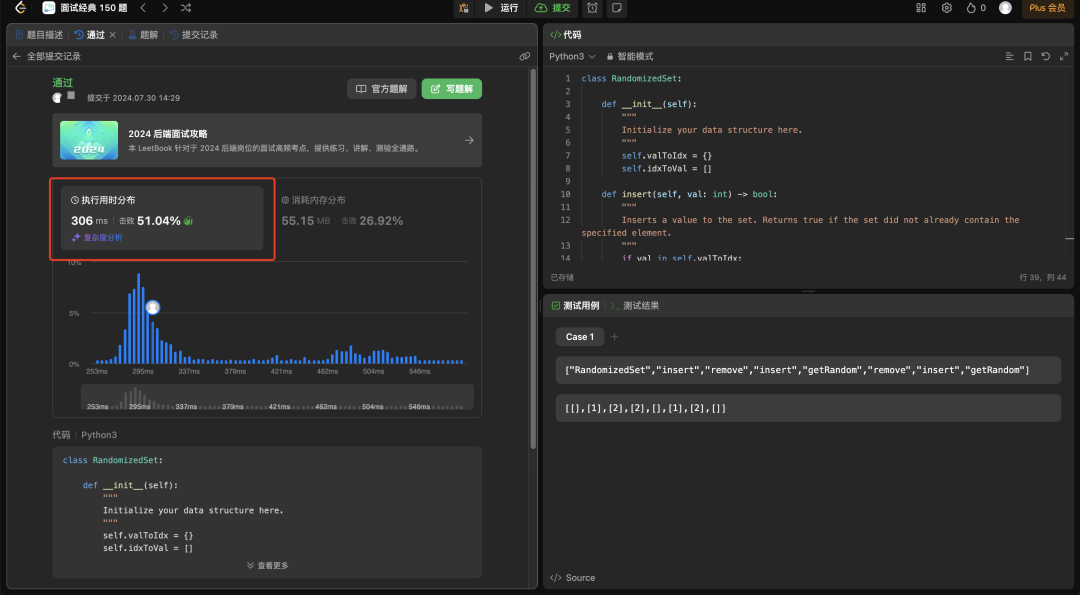This screenshot has height=595, width=1080.
Task: Click the arguments input [[],[1],[2]...]
Action: [x=808, y=408]
